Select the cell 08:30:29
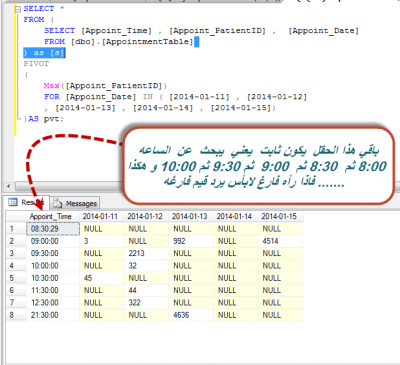400x365 pixels. click(53, 229)
